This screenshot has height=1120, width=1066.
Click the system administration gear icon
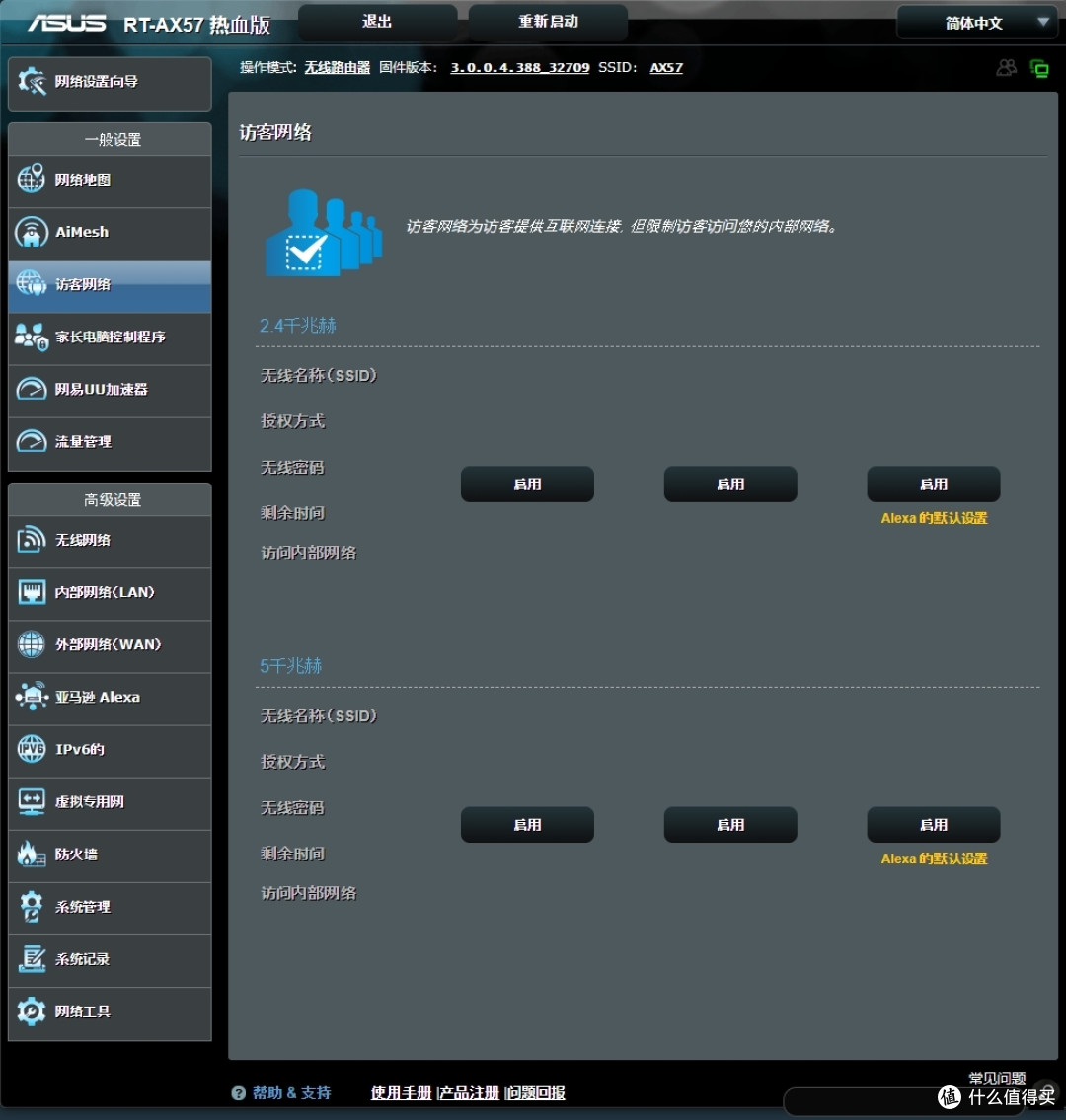tap(32, 907)
